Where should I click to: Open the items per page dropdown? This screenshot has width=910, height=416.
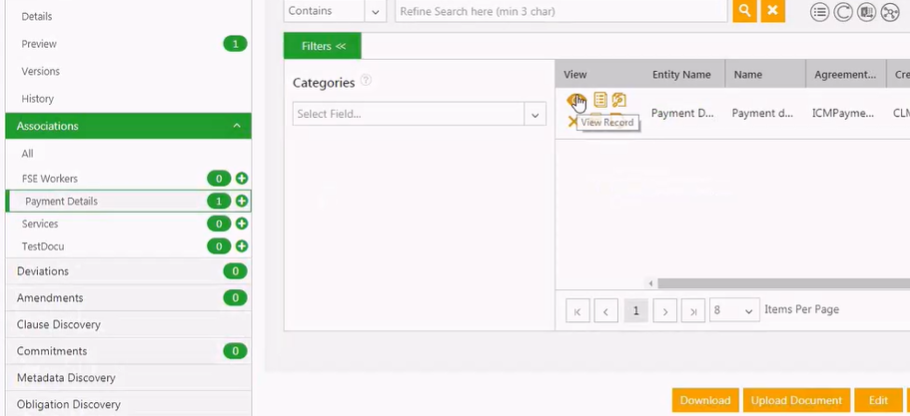coord(733,311)
